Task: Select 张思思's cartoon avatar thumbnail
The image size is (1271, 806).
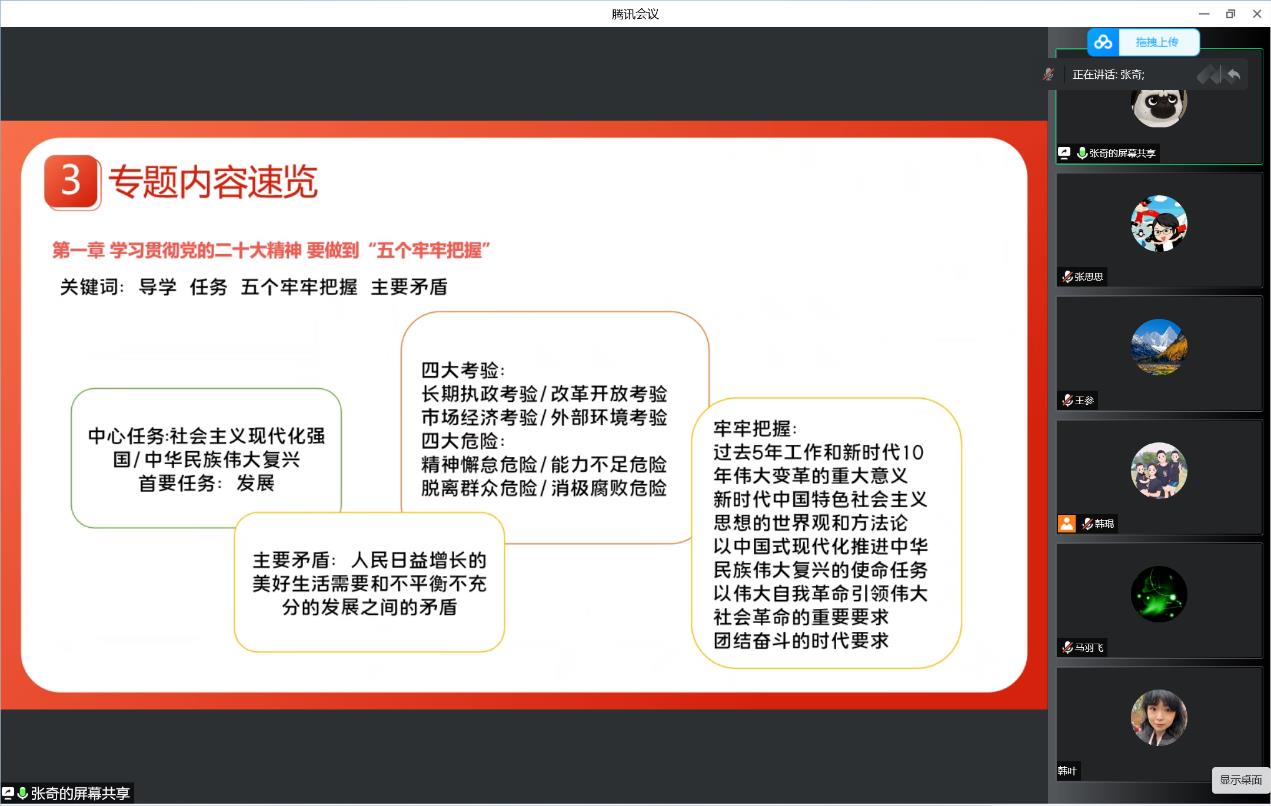Action: pyautogui.click(x=1158, y=223)
